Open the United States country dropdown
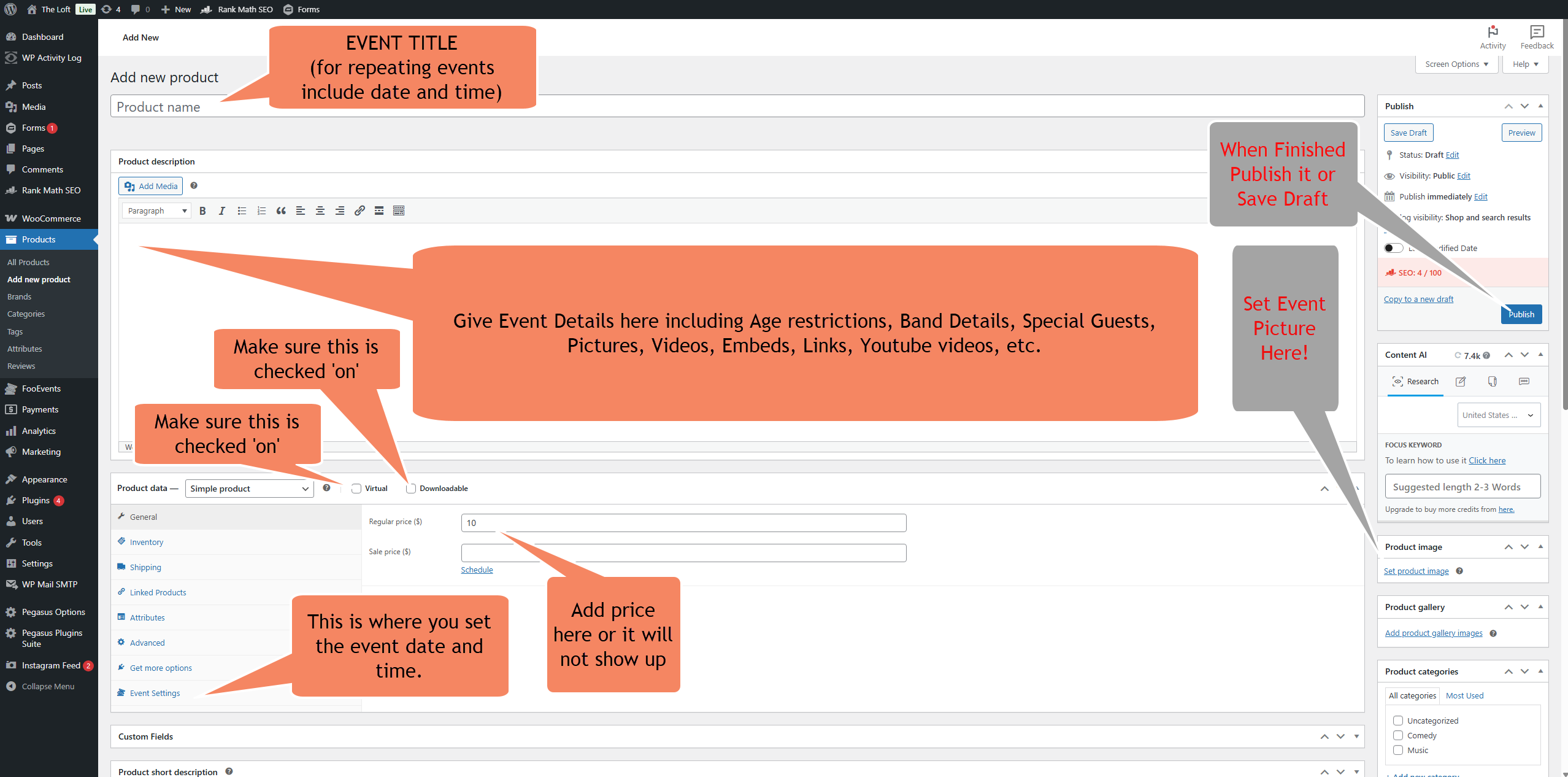 click(1499, 415)
